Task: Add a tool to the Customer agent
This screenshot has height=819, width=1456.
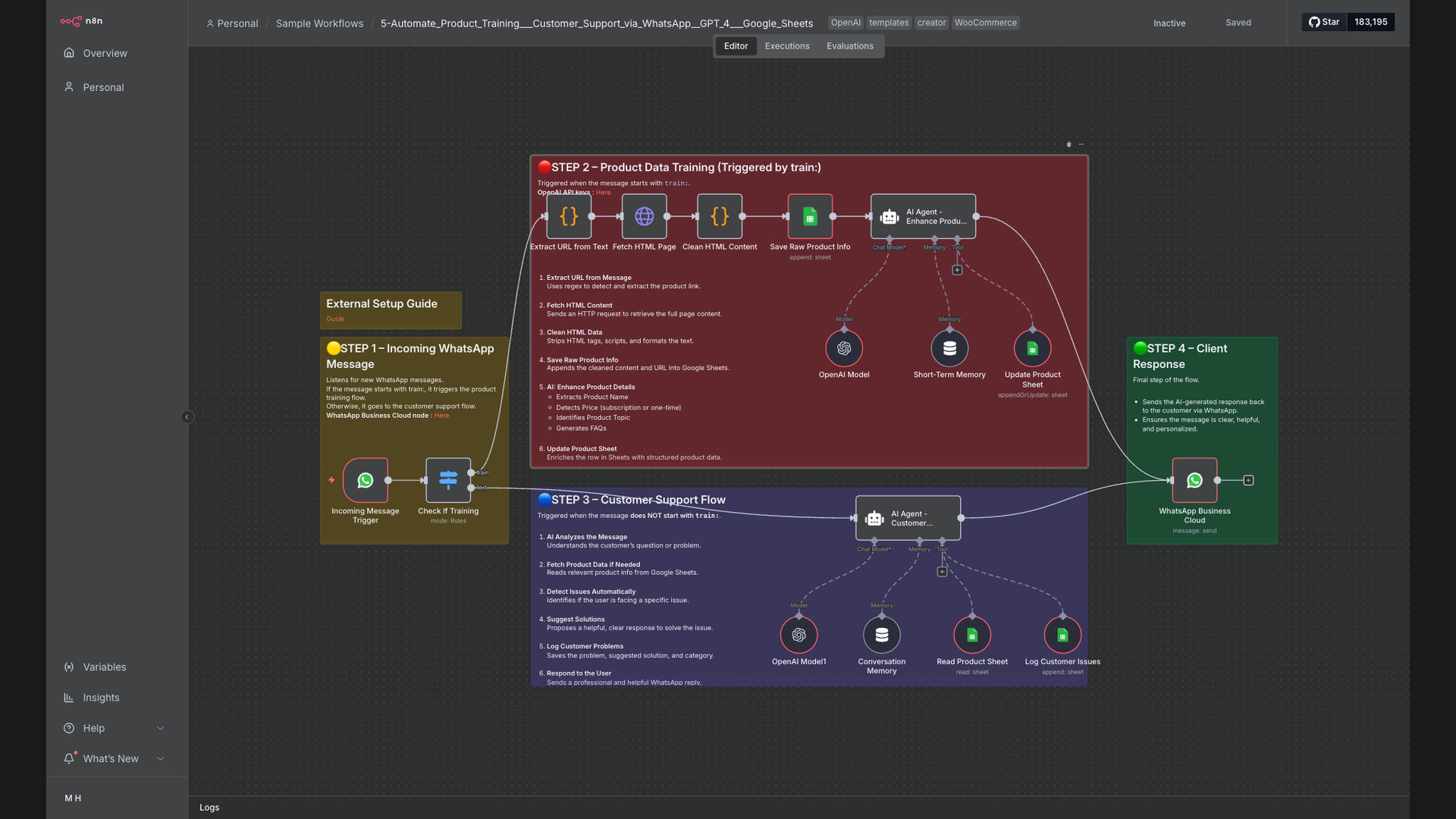Action: (x=942, y=572)
